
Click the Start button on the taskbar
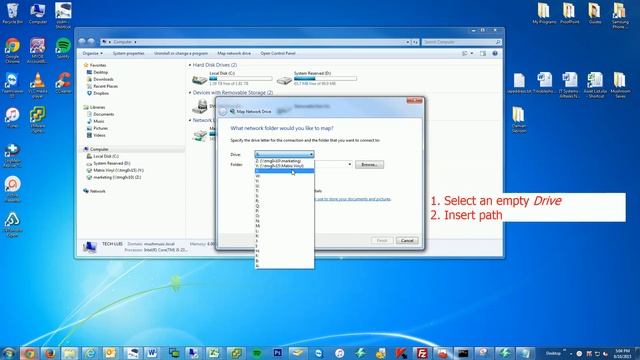[8, 353]
